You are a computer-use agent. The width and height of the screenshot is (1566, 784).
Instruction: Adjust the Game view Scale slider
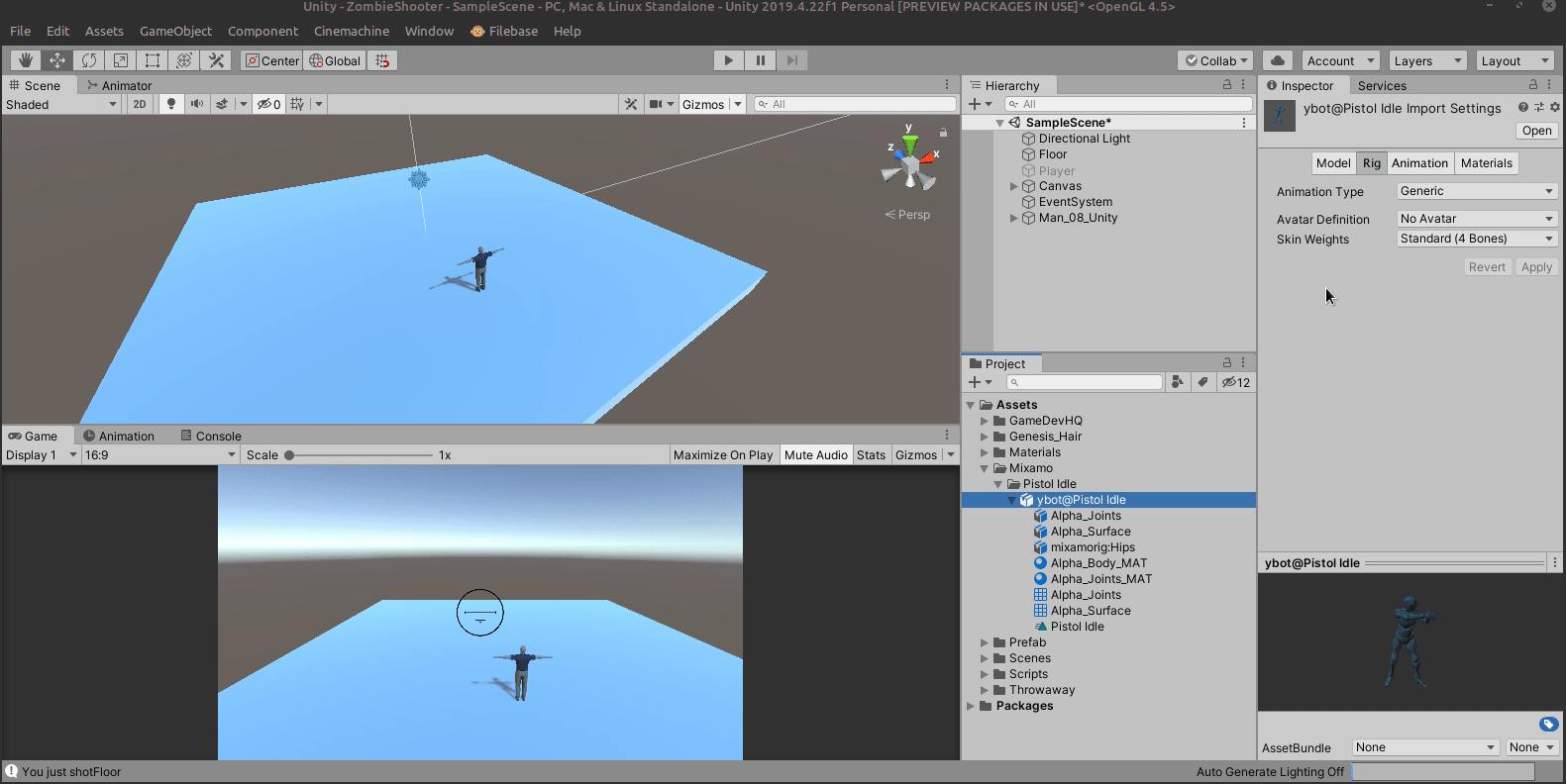coord(359,455)
